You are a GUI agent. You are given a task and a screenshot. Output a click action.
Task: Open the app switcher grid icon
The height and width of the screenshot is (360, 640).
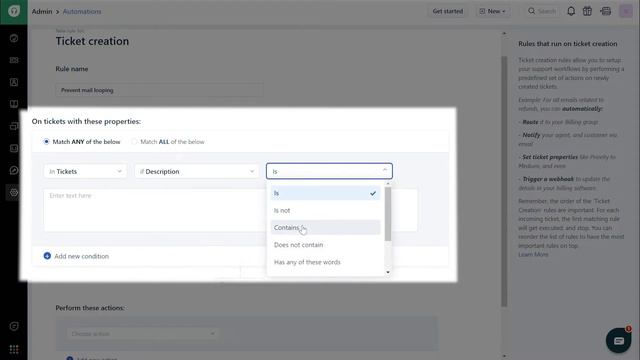[14, 349]
